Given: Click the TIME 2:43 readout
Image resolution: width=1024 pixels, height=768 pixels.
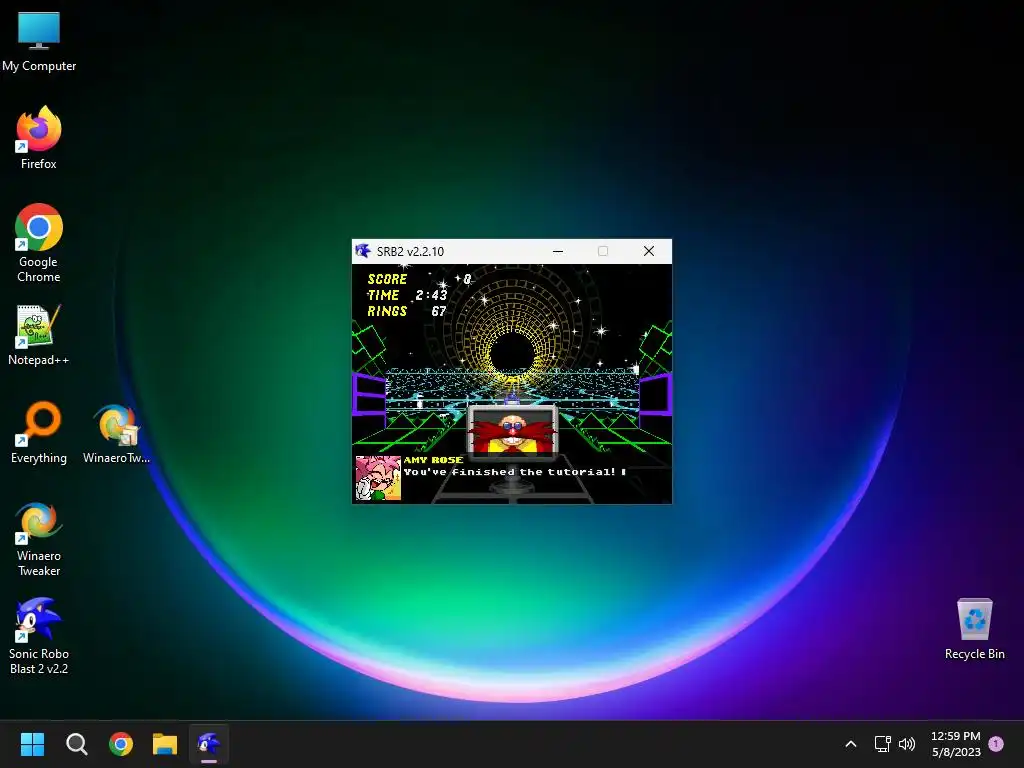Looking at the screenshot, I should pyautogui.click(x=408, y=295).
